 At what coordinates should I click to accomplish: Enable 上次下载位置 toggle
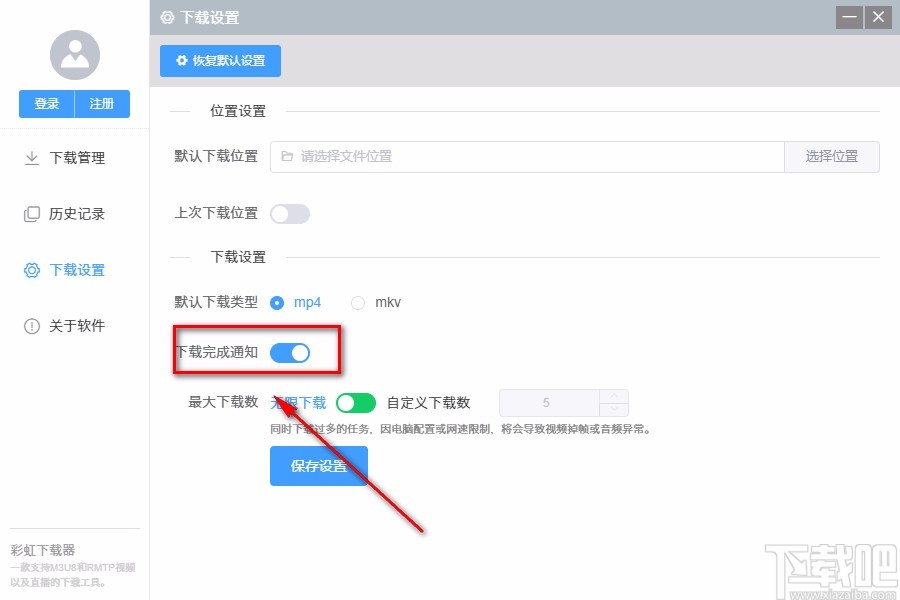(290, 213)
